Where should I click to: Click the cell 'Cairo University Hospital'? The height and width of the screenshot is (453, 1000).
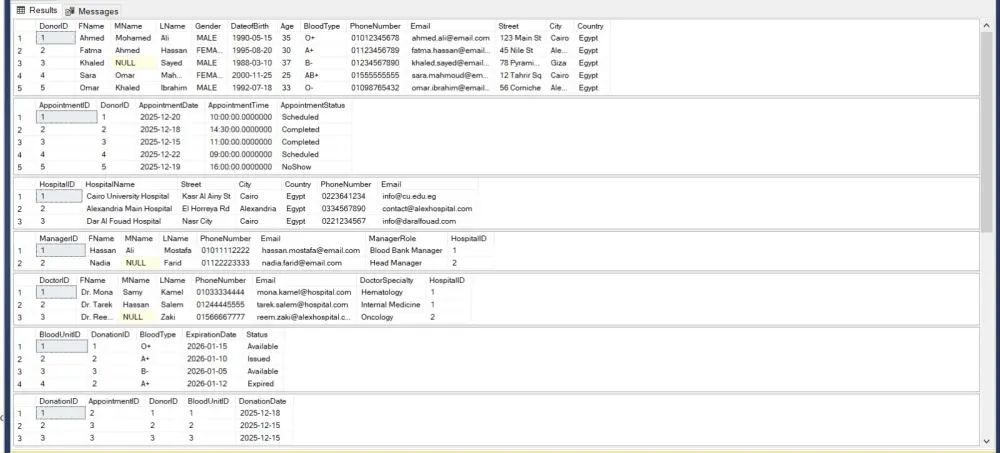click(129, 197)
